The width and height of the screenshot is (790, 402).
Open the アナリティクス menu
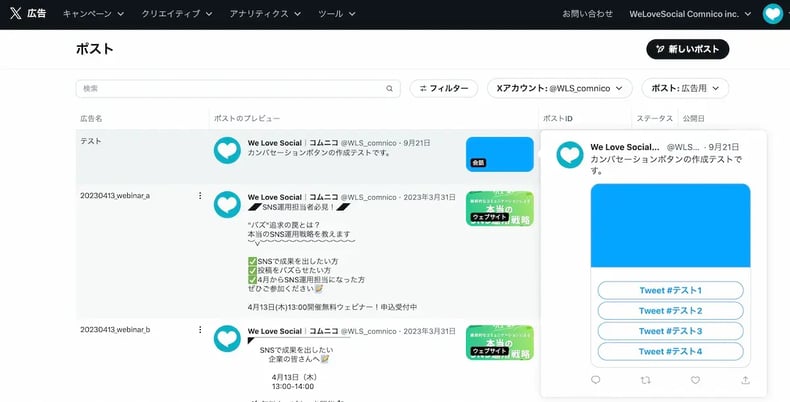265,14
